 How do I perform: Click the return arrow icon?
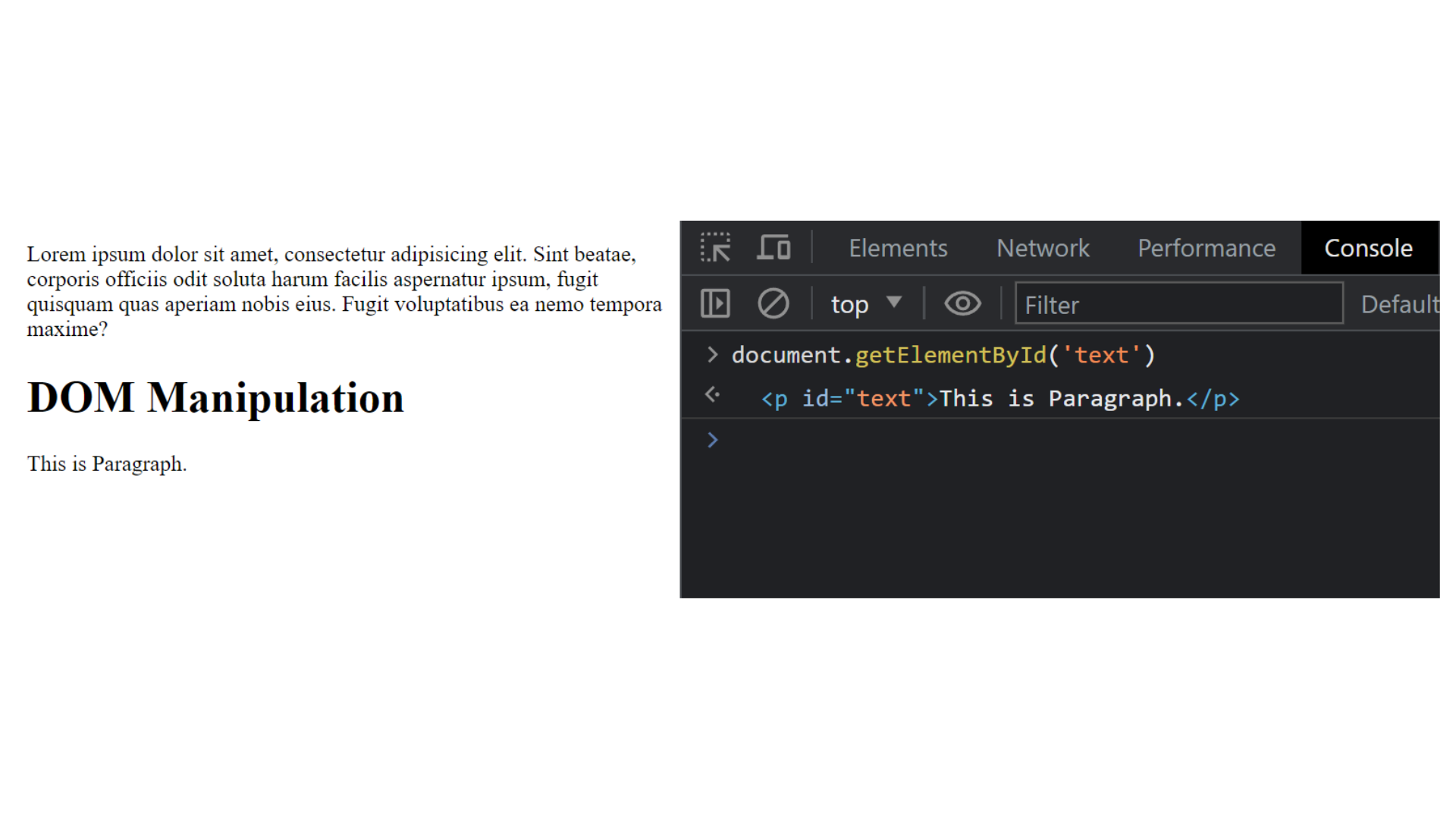coord(711,397)
